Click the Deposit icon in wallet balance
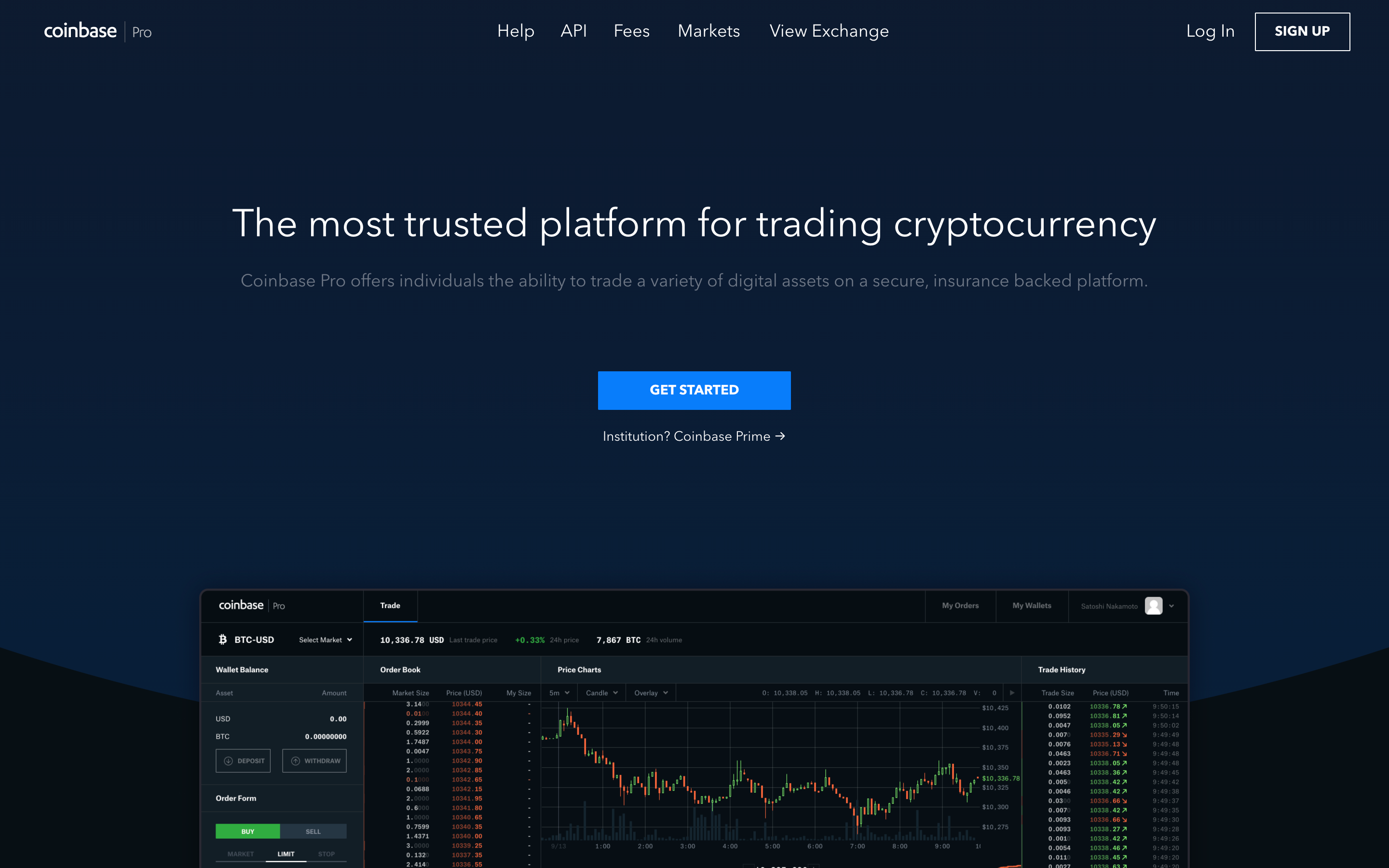This screenshot has height=868, width=1389. point(245,761)
